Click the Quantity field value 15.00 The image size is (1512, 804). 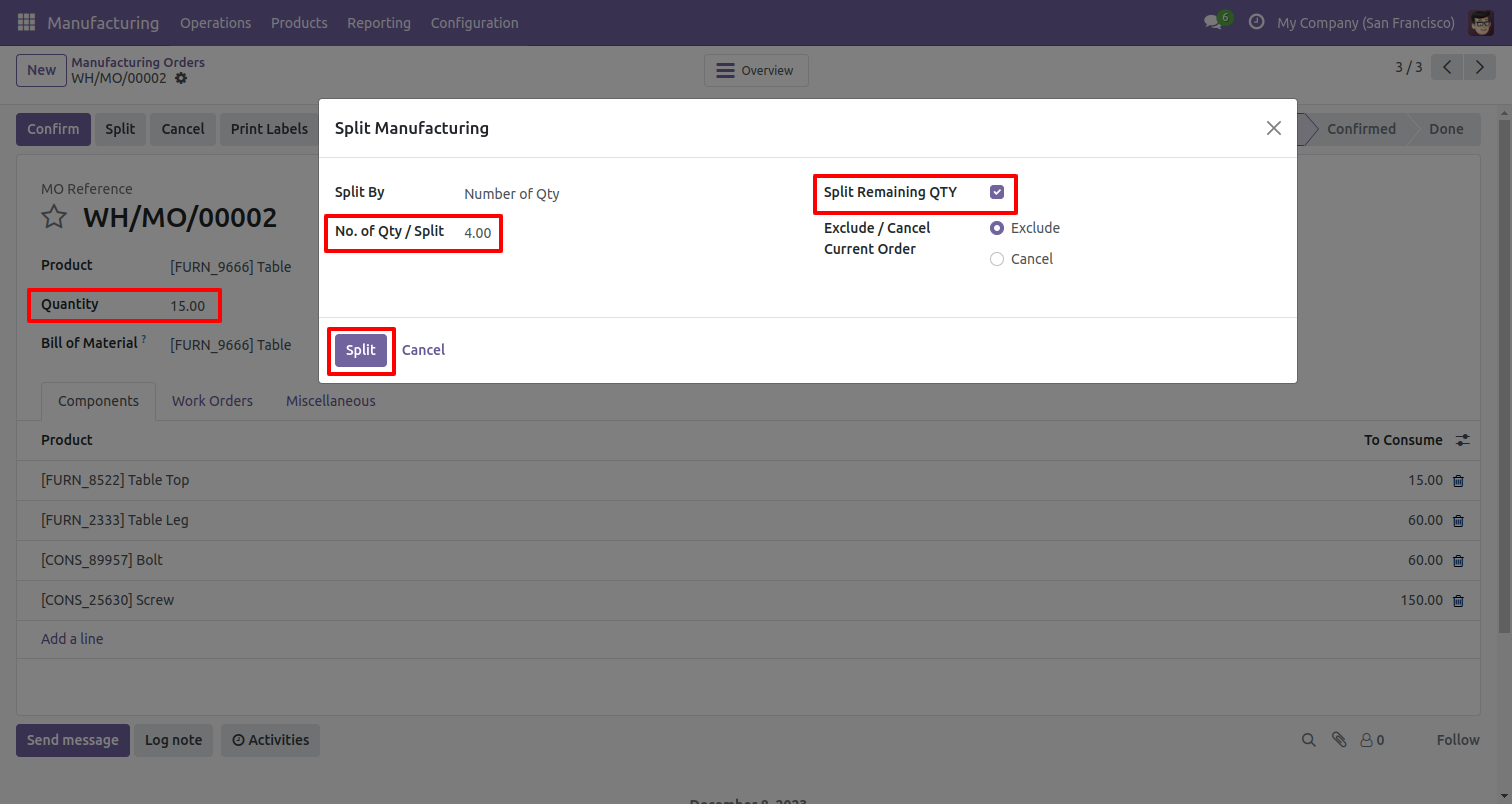point(187,306)
